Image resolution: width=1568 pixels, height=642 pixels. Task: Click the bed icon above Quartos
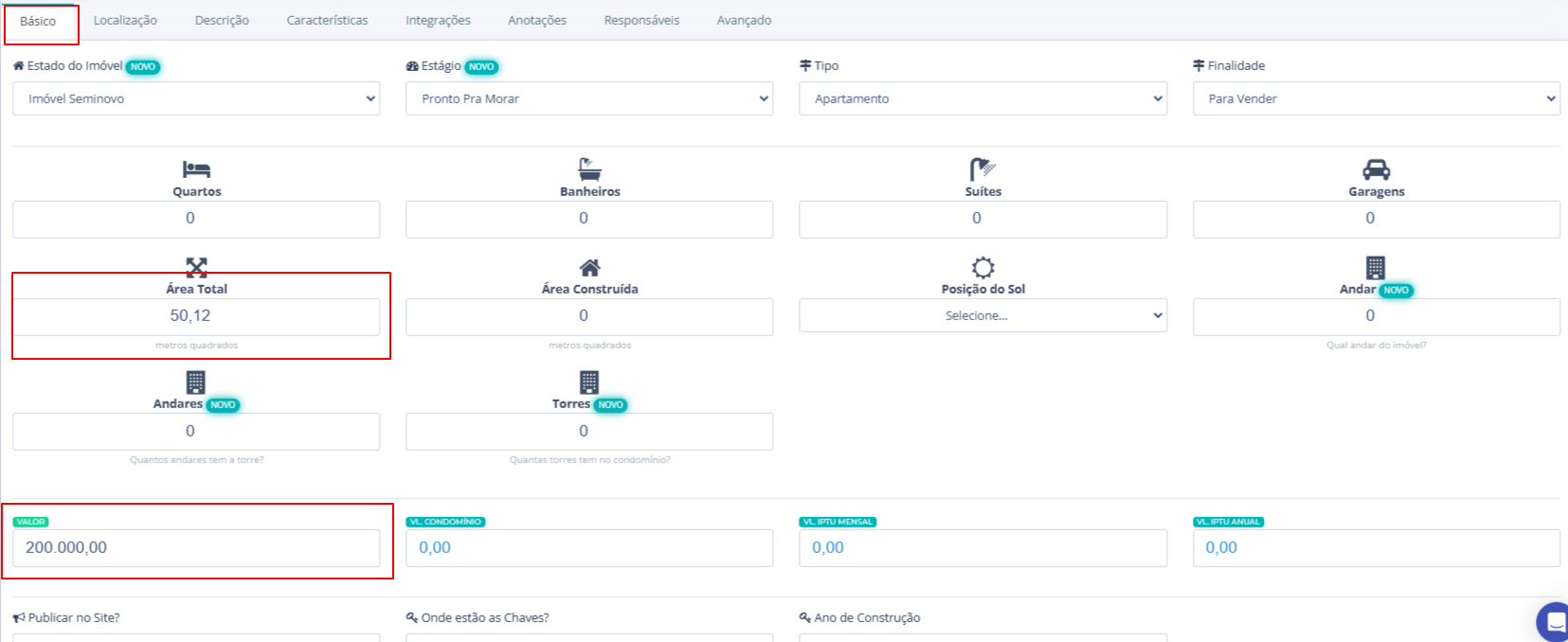coord(196,169)
